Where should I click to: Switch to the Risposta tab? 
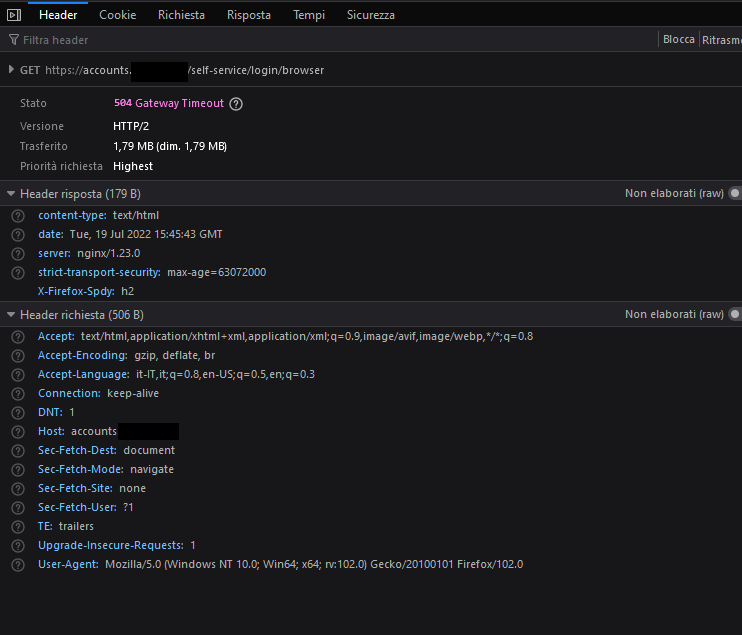point(249,15)
